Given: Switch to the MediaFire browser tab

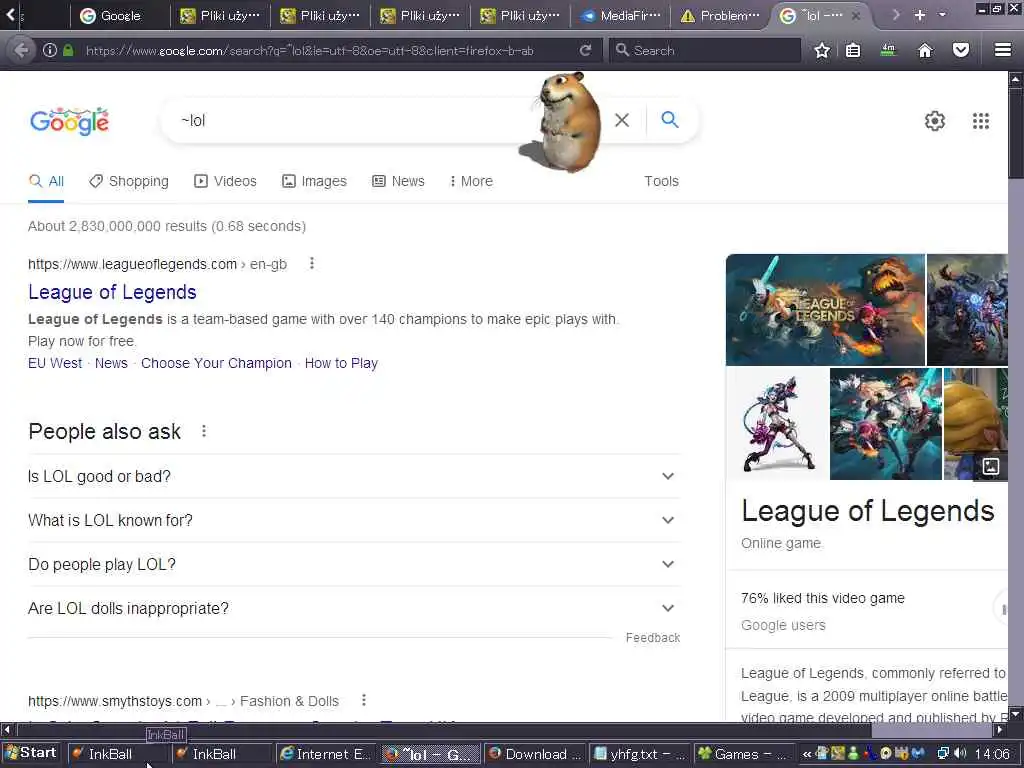Looking at the screenshot, I should click(621, 16).
